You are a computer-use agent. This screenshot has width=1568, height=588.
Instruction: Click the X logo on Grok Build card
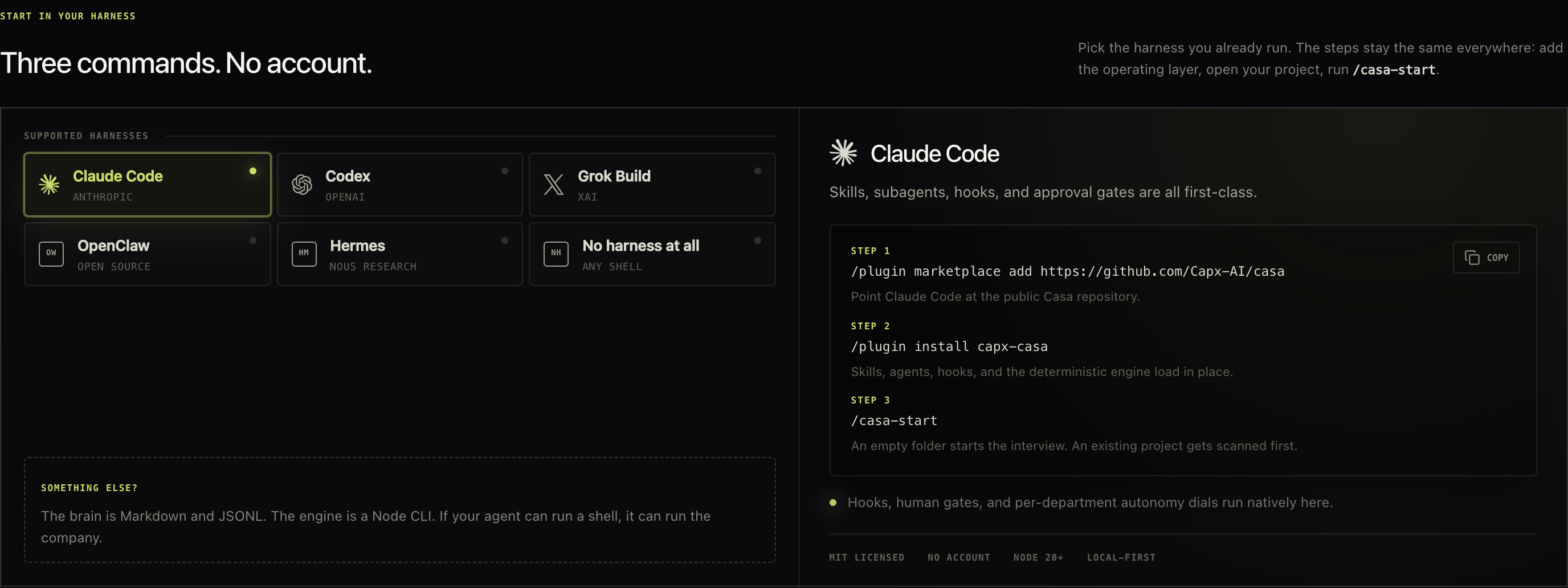point(553,185)
